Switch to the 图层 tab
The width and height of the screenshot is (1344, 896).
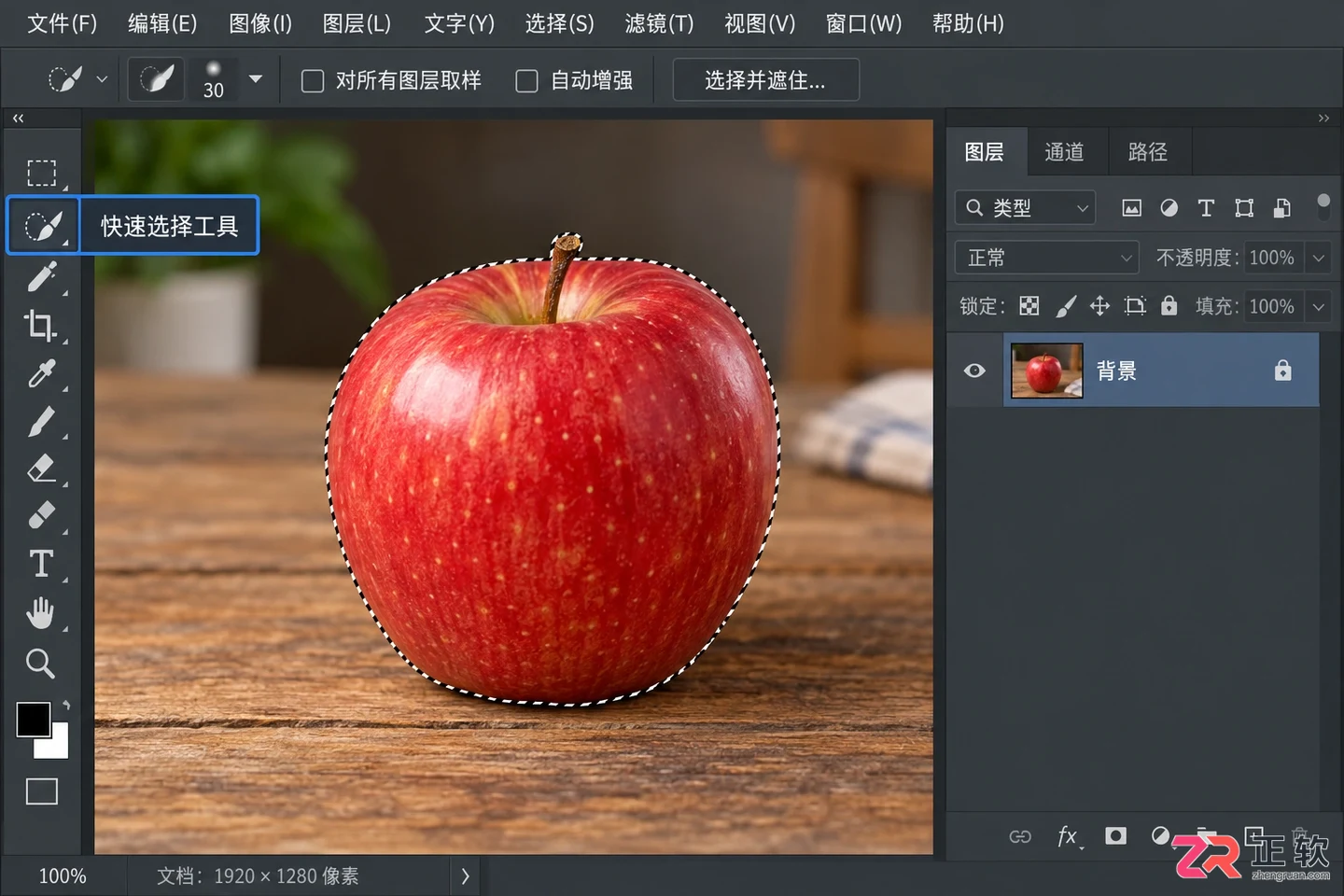coord(985,152)
